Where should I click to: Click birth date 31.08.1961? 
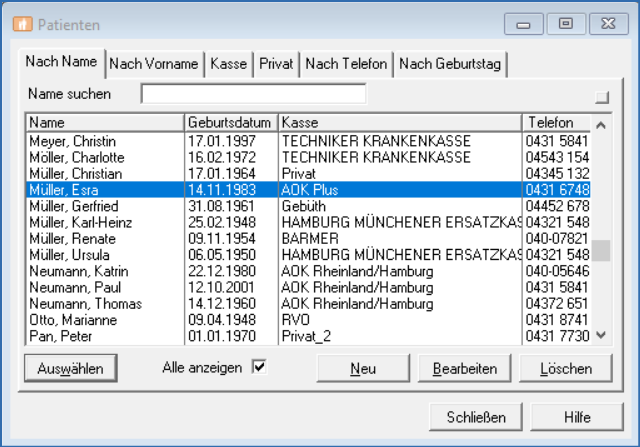coord(222,206)
